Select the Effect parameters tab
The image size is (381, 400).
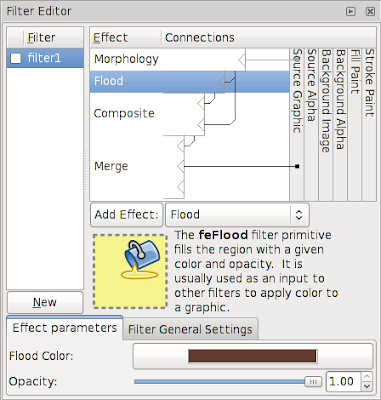tap(65, 328)
